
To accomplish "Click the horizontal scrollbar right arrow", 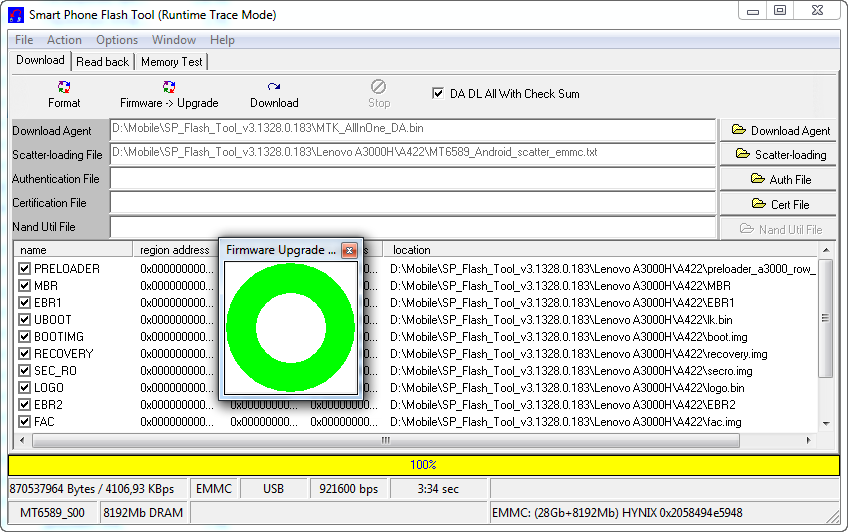I will click(809, 440).
